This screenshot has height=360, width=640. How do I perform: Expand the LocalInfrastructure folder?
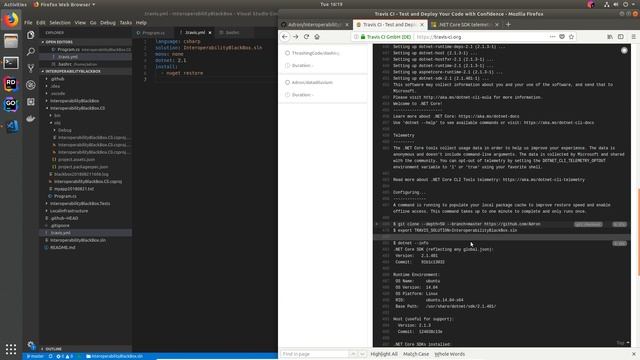click(69, 211)
